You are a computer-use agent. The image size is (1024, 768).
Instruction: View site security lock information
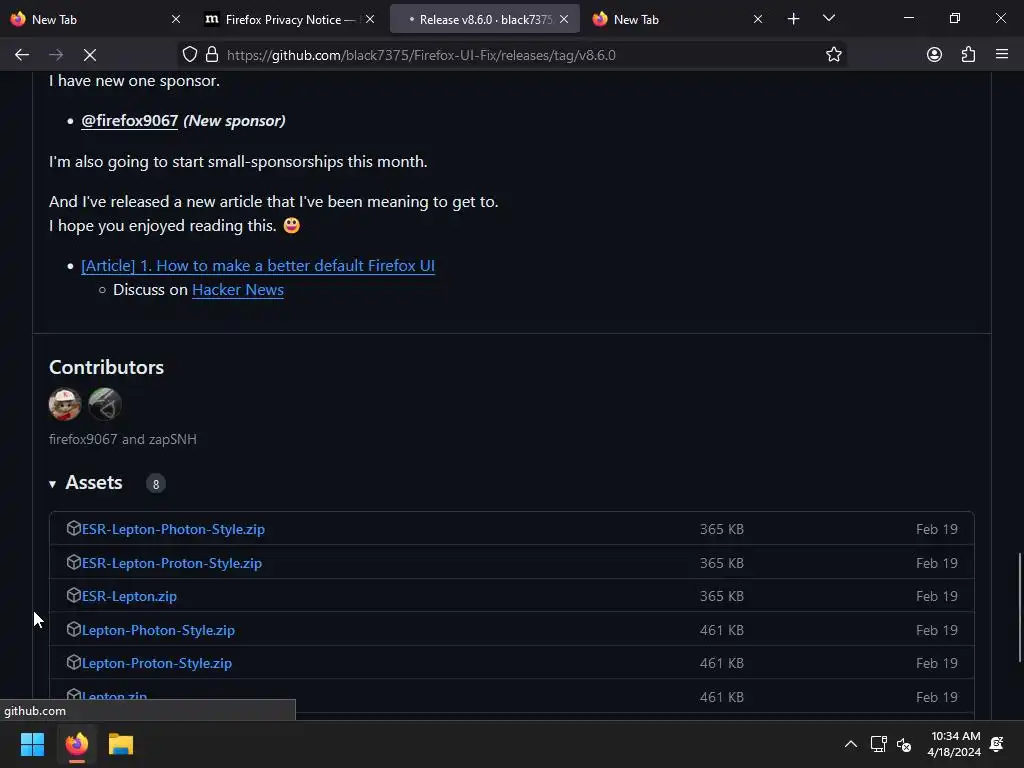coord(212,54)
